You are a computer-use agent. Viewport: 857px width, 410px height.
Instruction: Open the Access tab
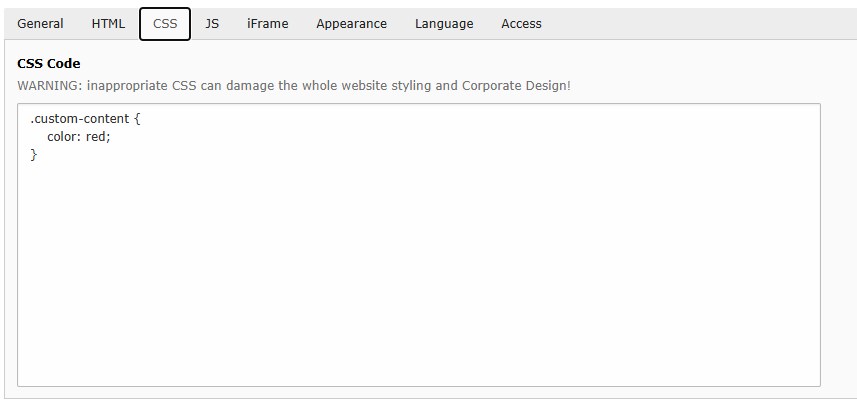(x=521, y=24)
